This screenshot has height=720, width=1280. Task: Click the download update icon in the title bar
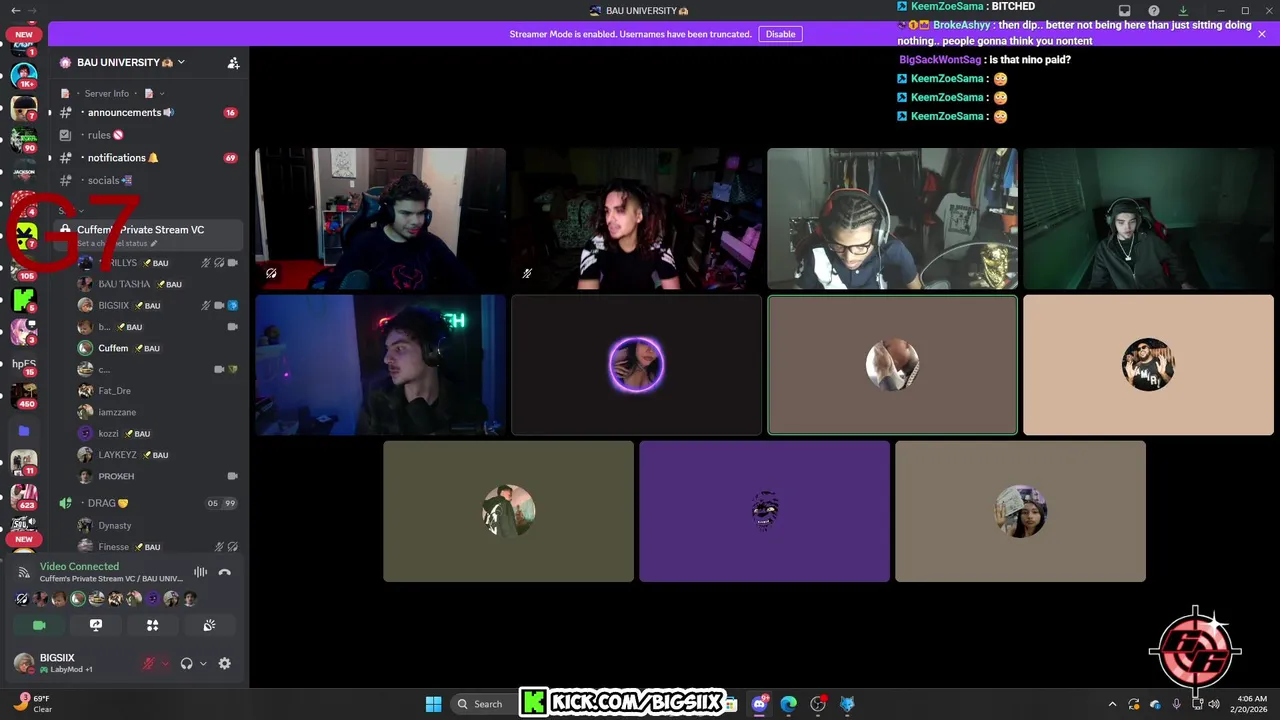(x=1182, y=10)
